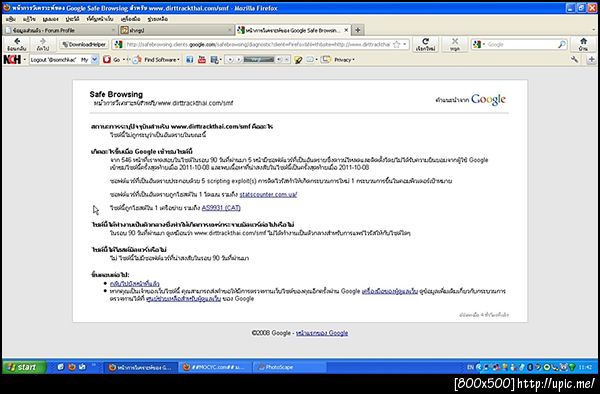Screen dimensions: 600x394
Task: Go to the home page via house icon
Action: 583,44
